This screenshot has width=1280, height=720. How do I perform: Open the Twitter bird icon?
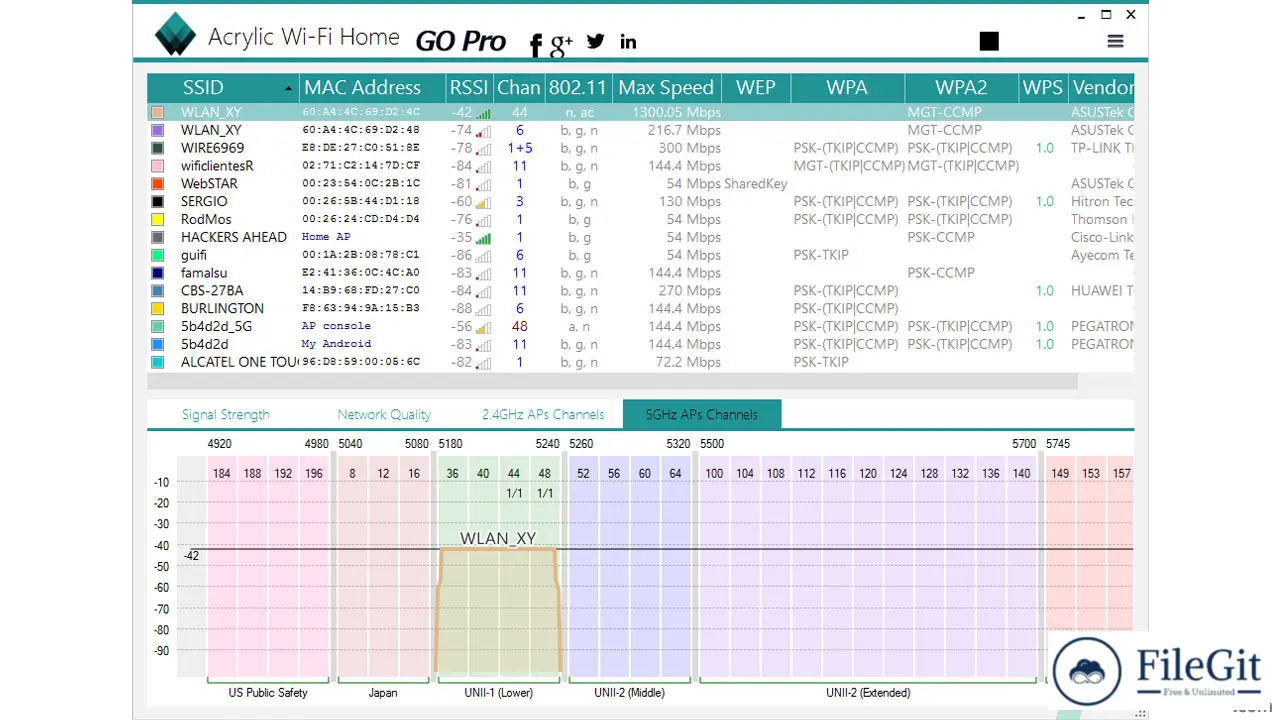[x=596, y=41]
